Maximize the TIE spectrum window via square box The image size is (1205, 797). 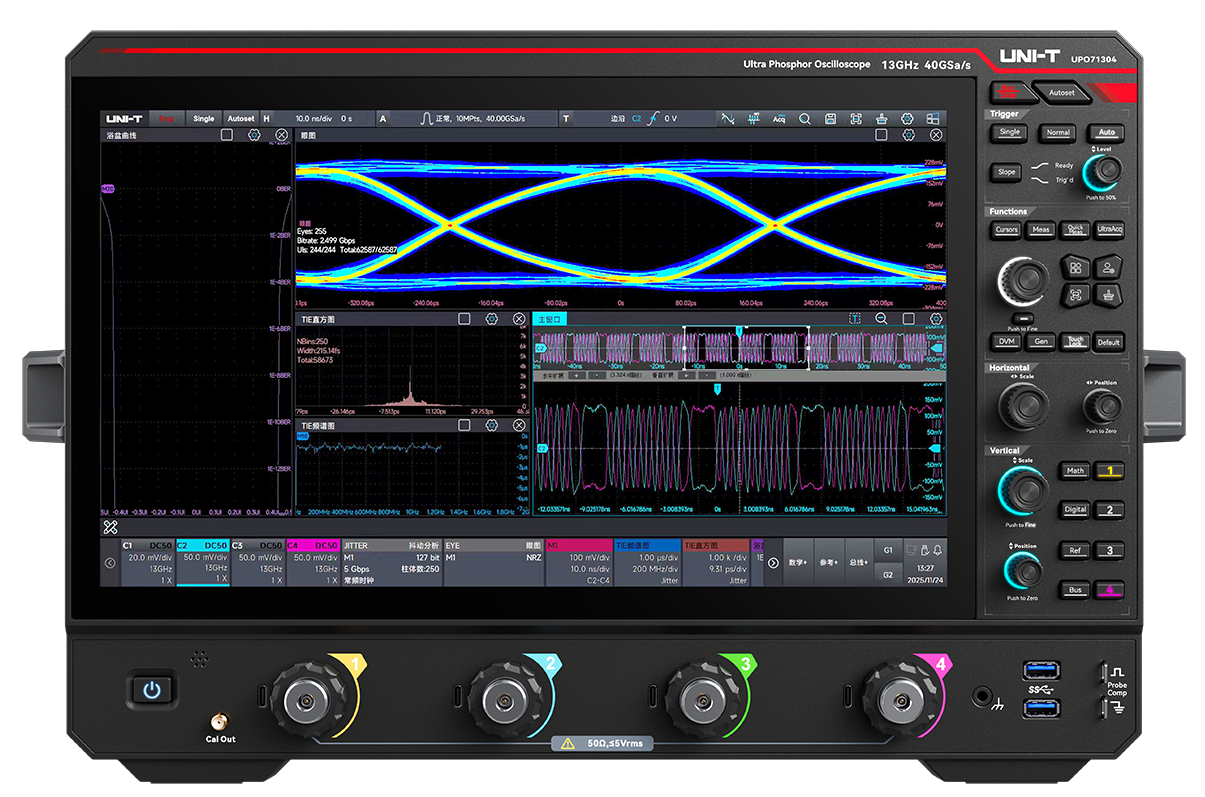coord(464,425)
